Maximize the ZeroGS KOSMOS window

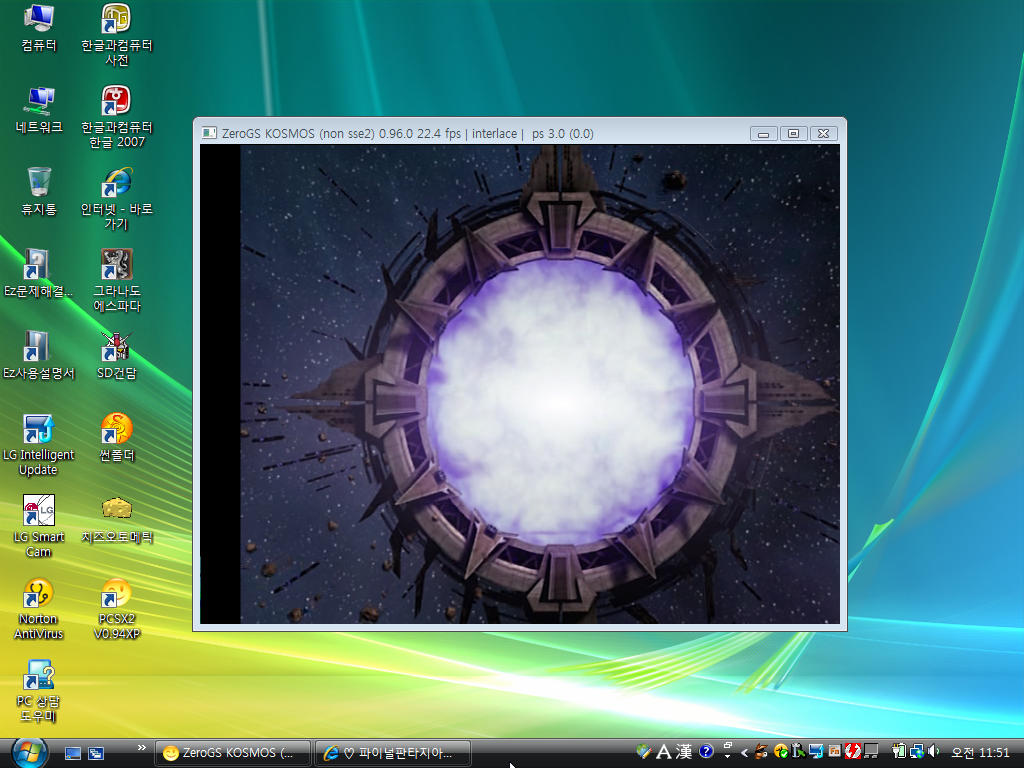[x=793, y=133]
